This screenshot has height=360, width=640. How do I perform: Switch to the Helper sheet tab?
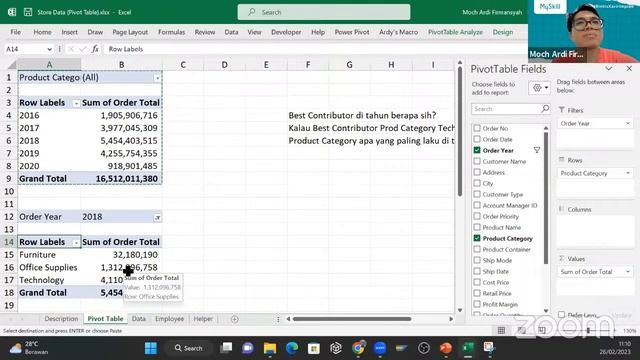point(203,319)
